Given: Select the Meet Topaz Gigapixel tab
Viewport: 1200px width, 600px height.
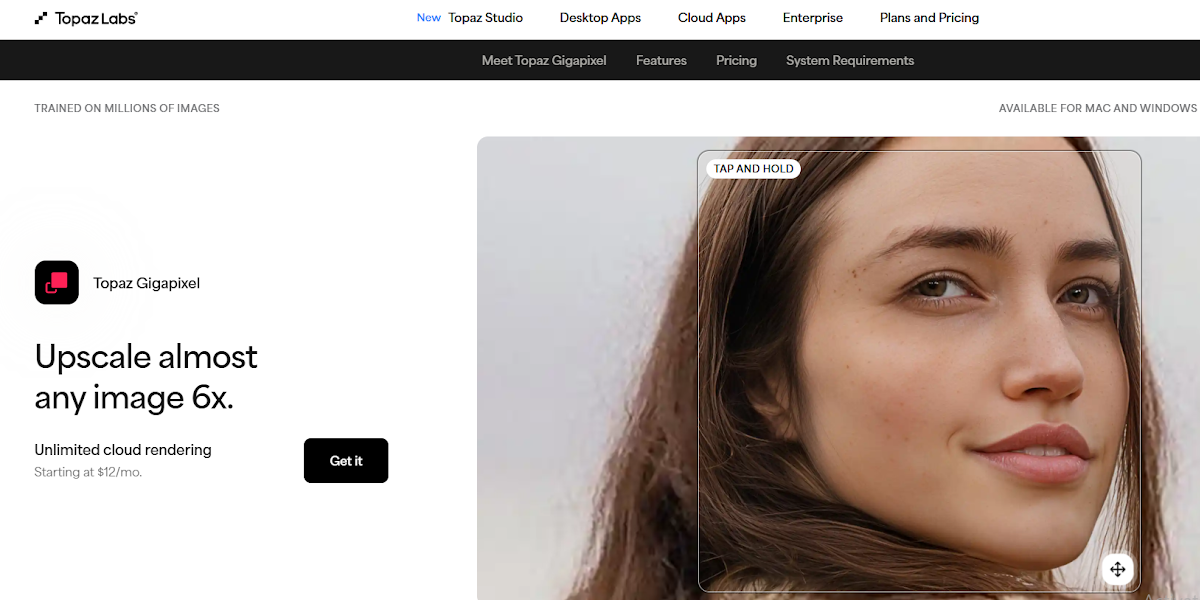Looking at the screenshot, I should coord(544,60).
